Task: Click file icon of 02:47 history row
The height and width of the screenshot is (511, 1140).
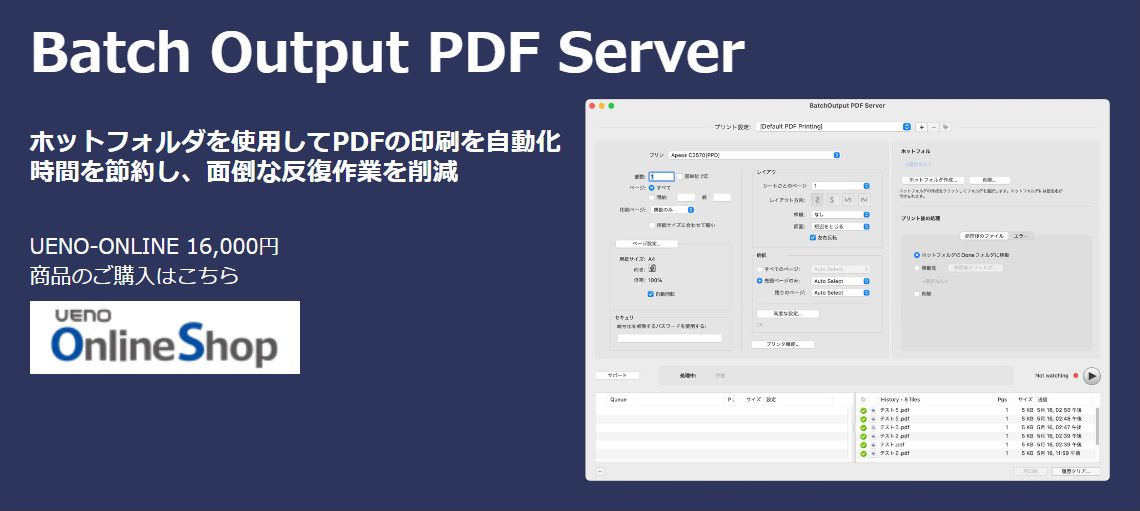Action: coord(872,427)
